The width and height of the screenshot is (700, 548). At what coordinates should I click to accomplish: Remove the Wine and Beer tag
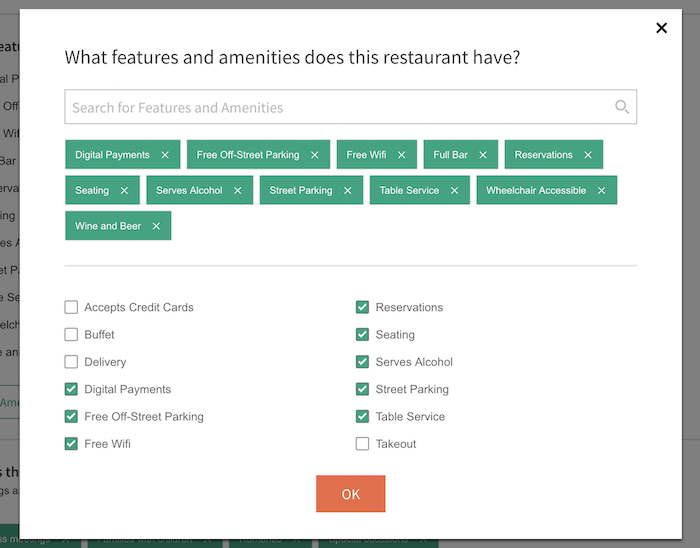pos(156,226)
